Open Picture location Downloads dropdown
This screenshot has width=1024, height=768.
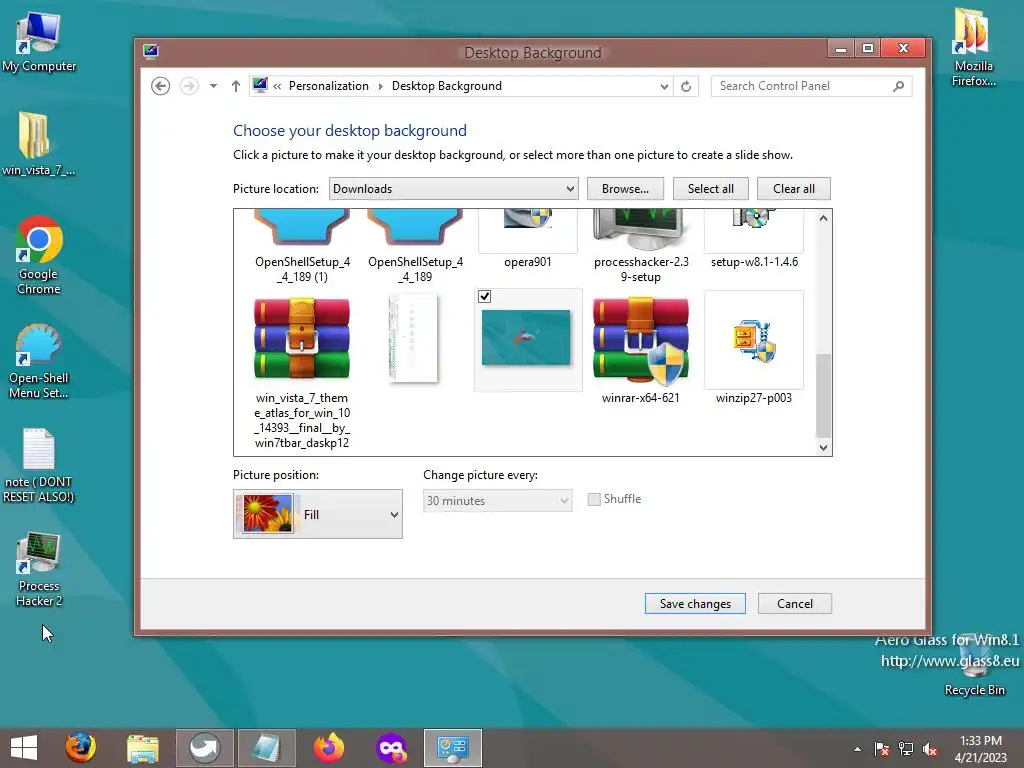coord(453,189)
